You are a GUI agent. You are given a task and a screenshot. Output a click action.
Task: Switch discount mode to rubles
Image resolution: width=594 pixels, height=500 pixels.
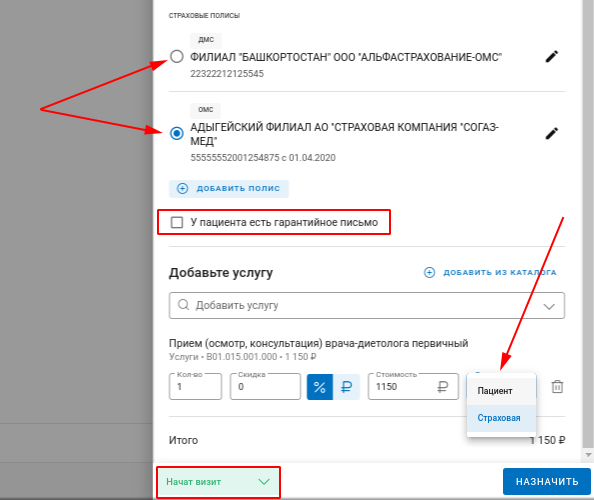(346, 387)
